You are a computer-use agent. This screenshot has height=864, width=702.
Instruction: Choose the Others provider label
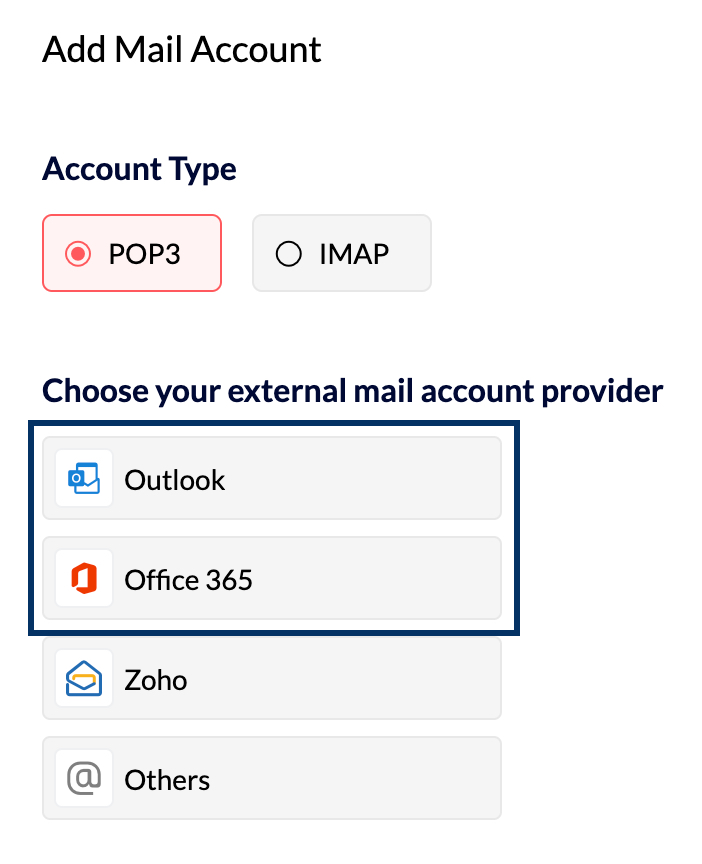(167, 780)
